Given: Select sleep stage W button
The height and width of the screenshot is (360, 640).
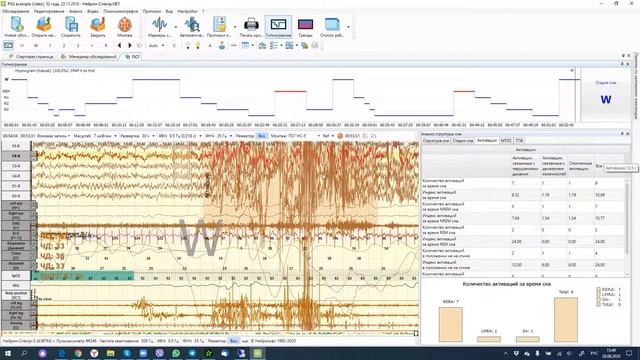Looking at the screenshot, I should click(36, 45).
